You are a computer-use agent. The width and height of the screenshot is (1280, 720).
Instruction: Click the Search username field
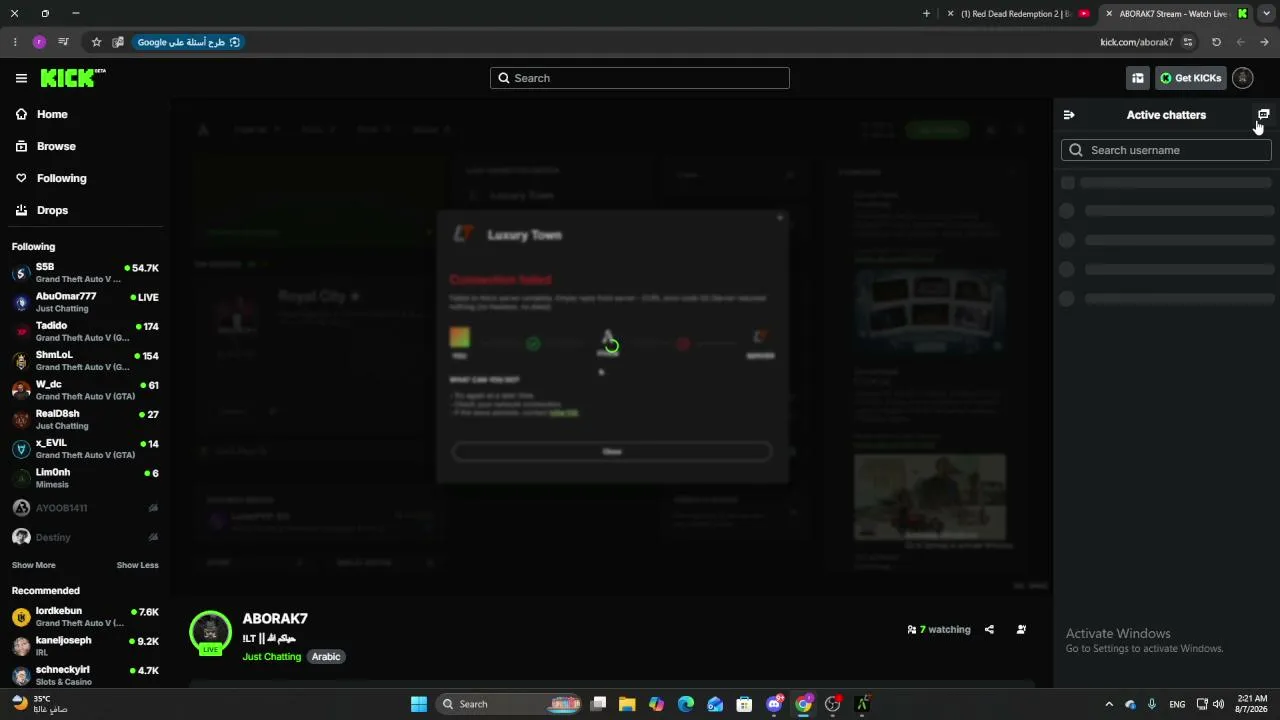[1166, 150]
